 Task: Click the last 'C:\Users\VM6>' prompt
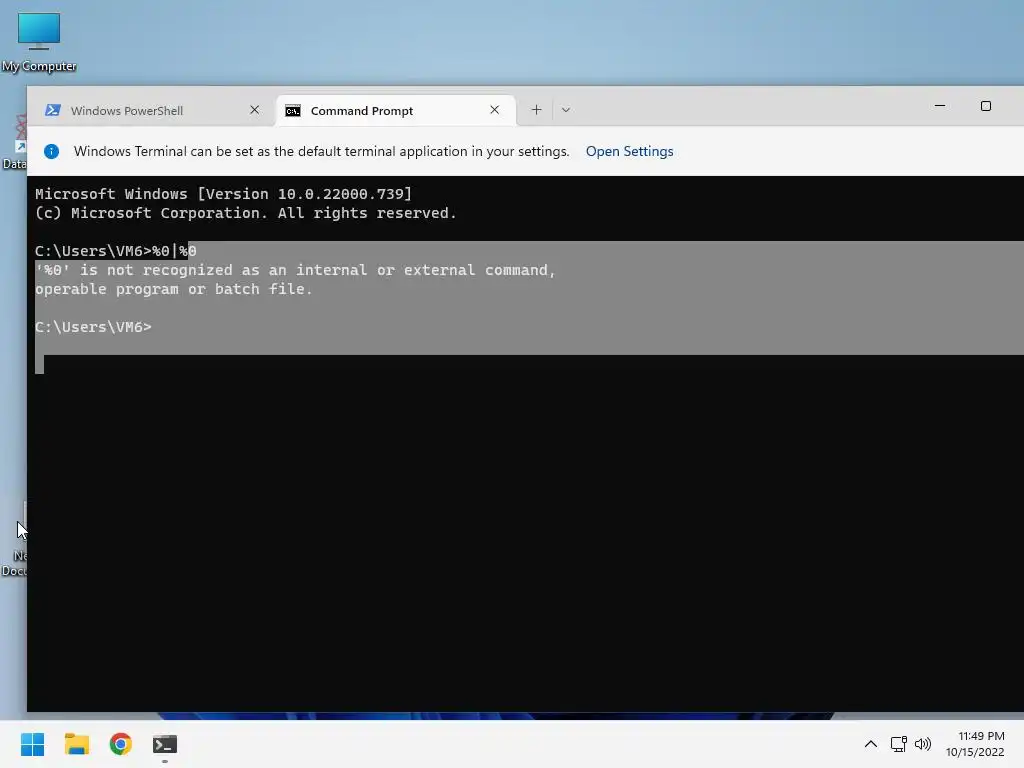click(93, 327)
